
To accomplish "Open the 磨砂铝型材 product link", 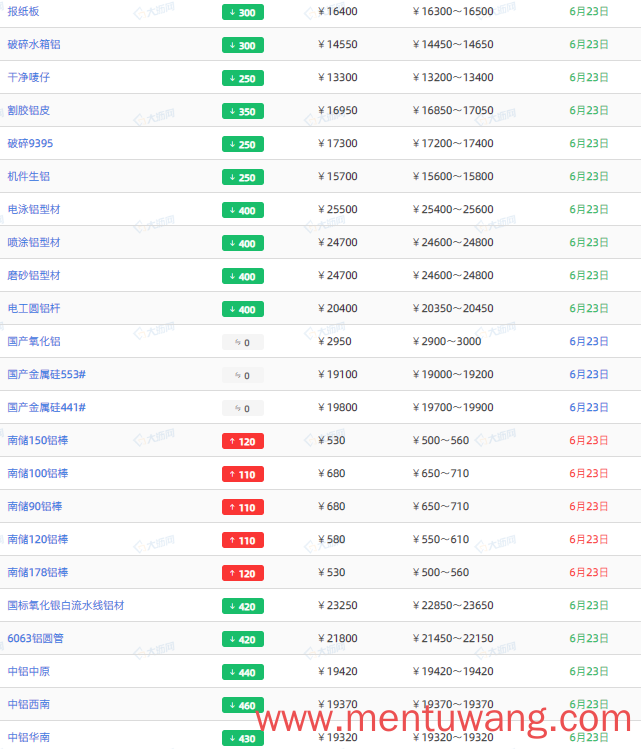I will coord(34,275).
